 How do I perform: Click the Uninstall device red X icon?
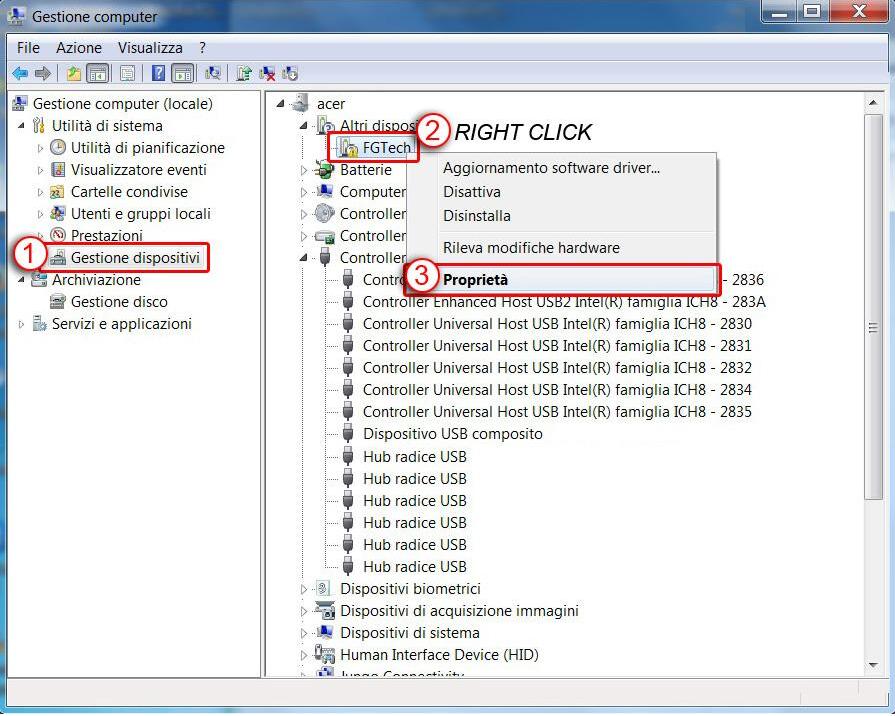(x=267, y=73)
